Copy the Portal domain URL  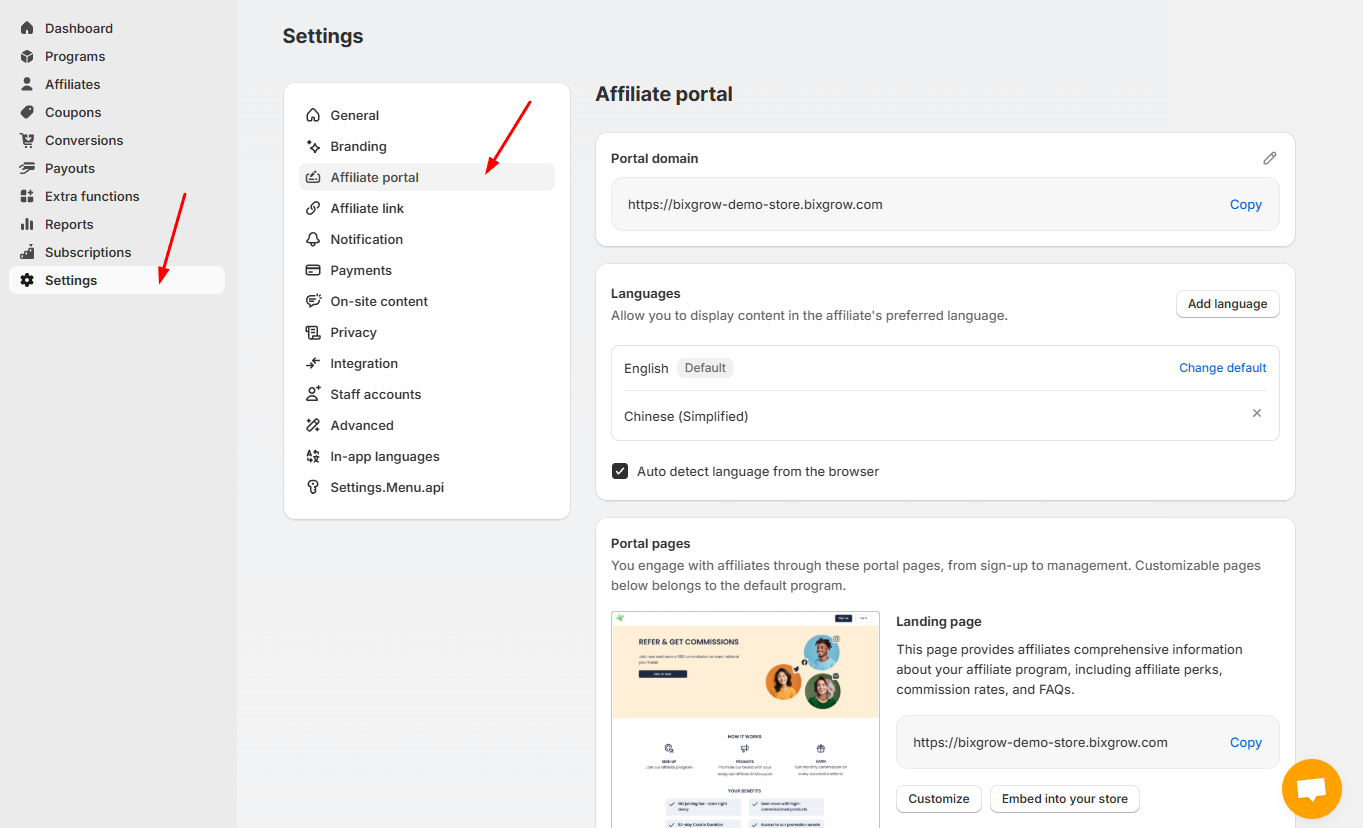pos(1245,205)
